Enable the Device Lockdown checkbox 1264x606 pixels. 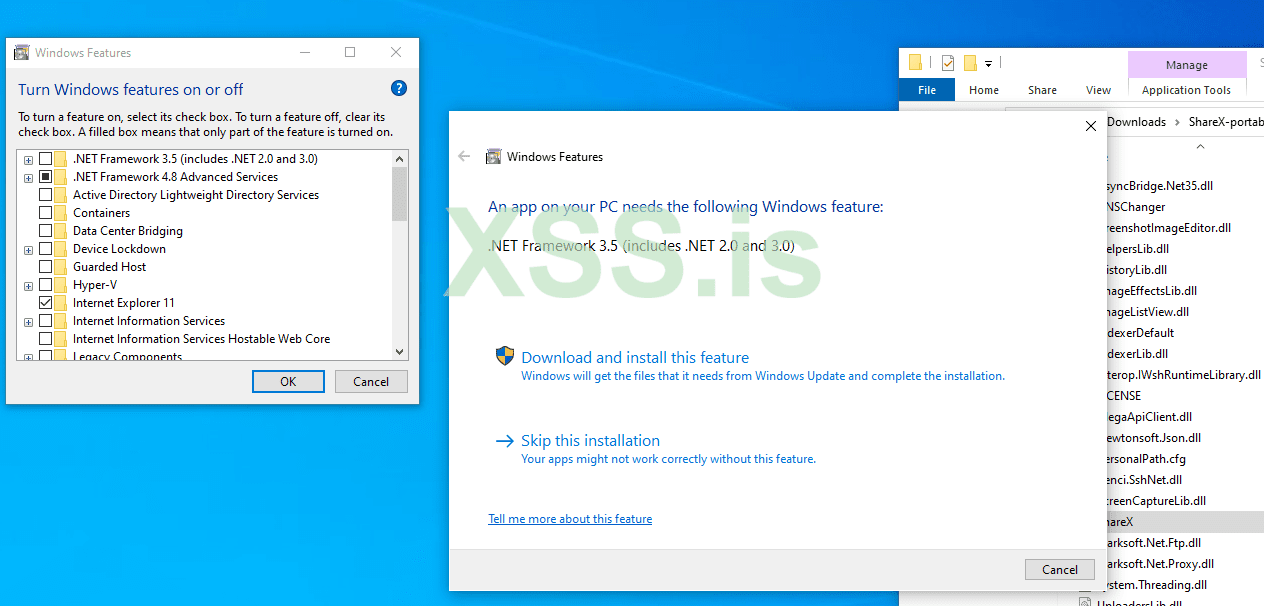click(45, 249)
